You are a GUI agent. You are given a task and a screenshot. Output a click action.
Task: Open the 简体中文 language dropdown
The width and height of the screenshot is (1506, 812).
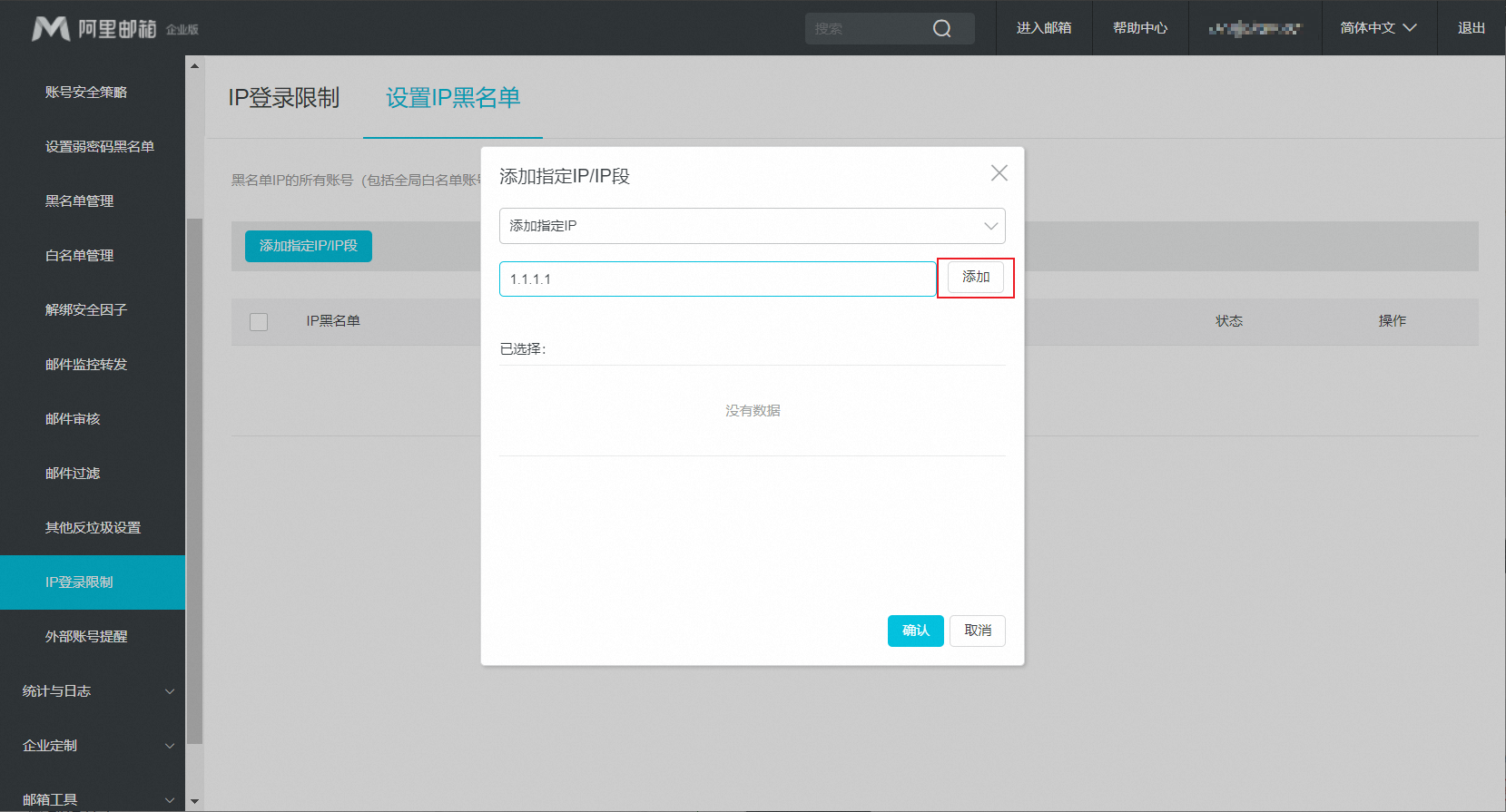[x=1378, y=28]
